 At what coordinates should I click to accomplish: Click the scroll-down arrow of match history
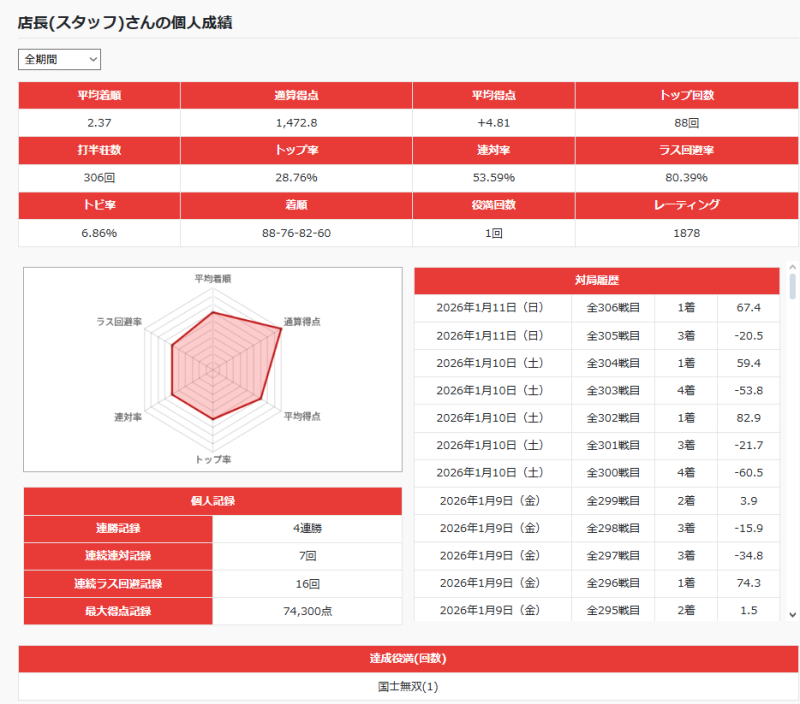point(792,614)
